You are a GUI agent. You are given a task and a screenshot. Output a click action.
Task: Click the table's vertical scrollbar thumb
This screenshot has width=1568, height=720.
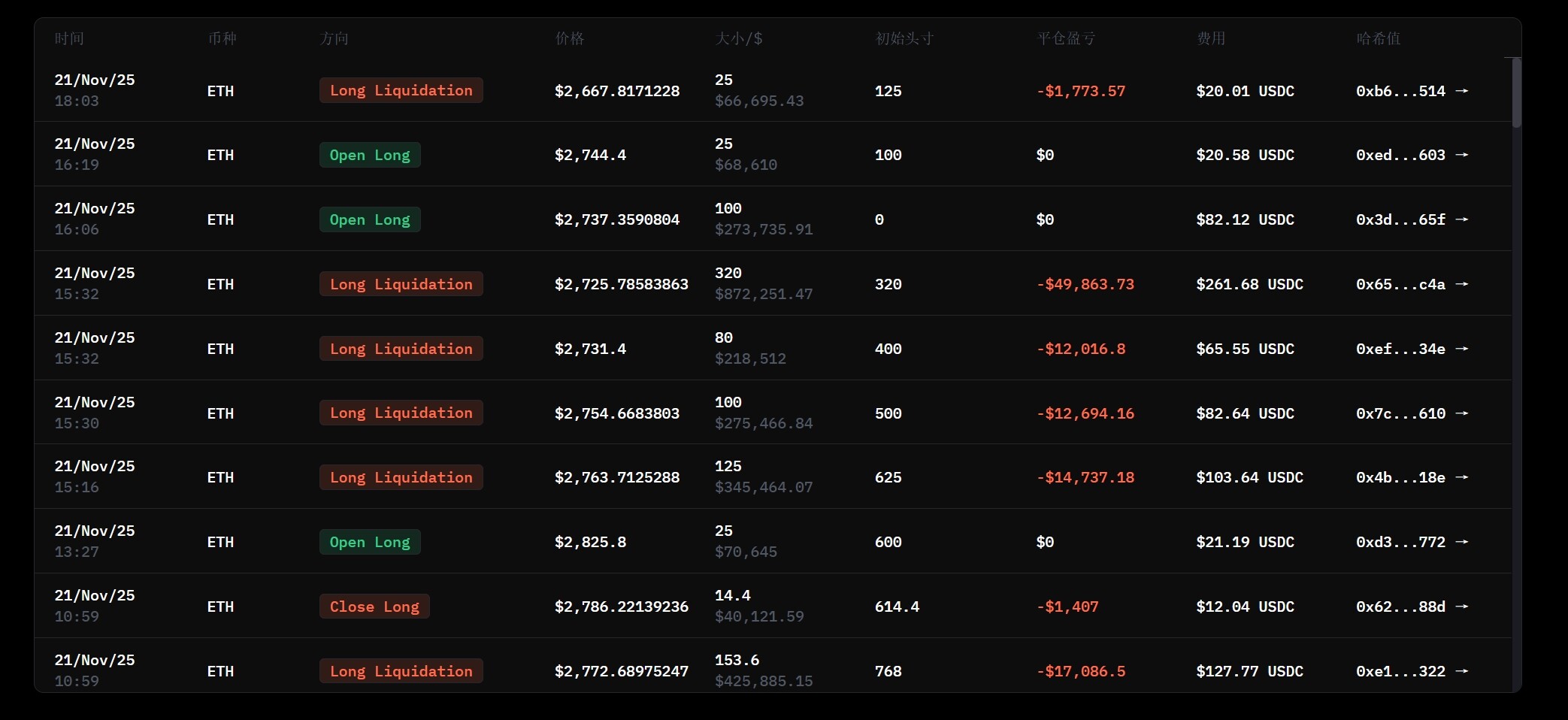click(1516, 93)
